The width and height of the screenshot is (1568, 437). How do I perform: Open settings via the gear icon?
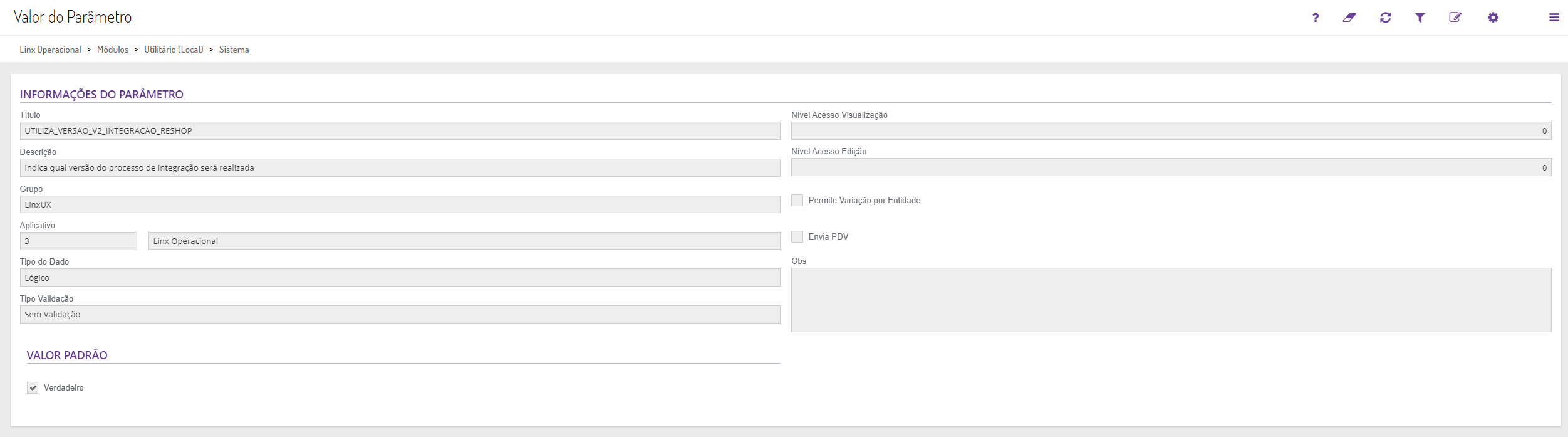pos(1493,18)
